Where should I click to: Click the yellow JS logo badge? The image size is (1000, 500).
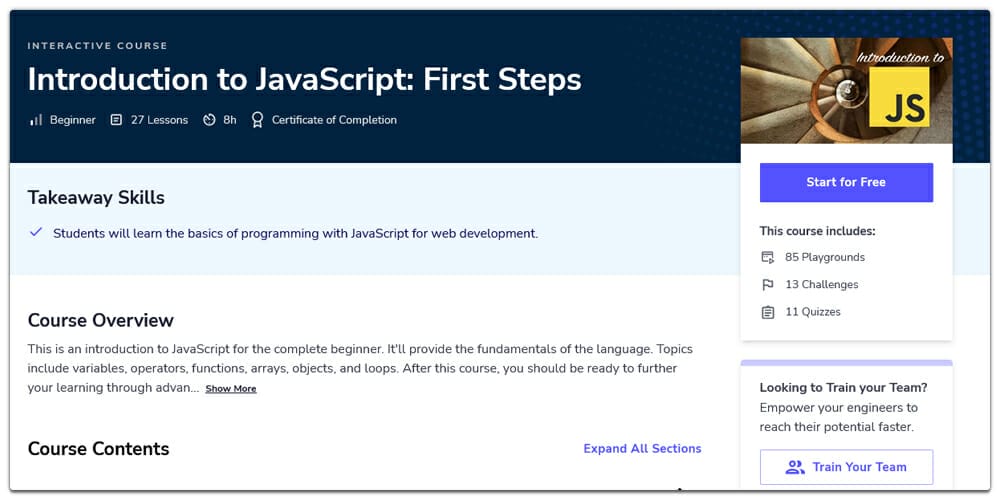[899, 97]
